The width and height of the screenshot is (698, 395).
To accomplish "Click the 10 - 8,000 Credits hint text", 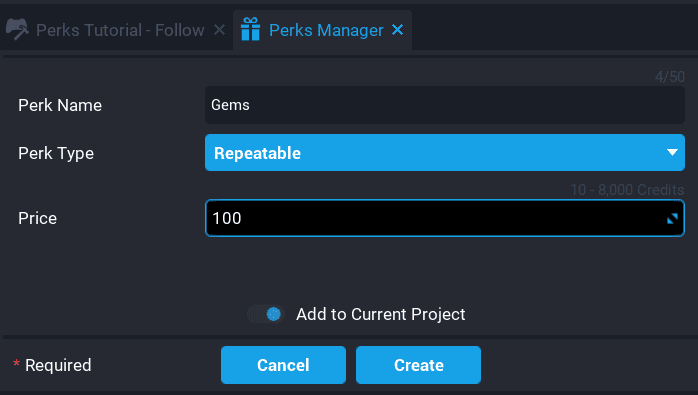I will pyautogui.click(x=627, y=190).
